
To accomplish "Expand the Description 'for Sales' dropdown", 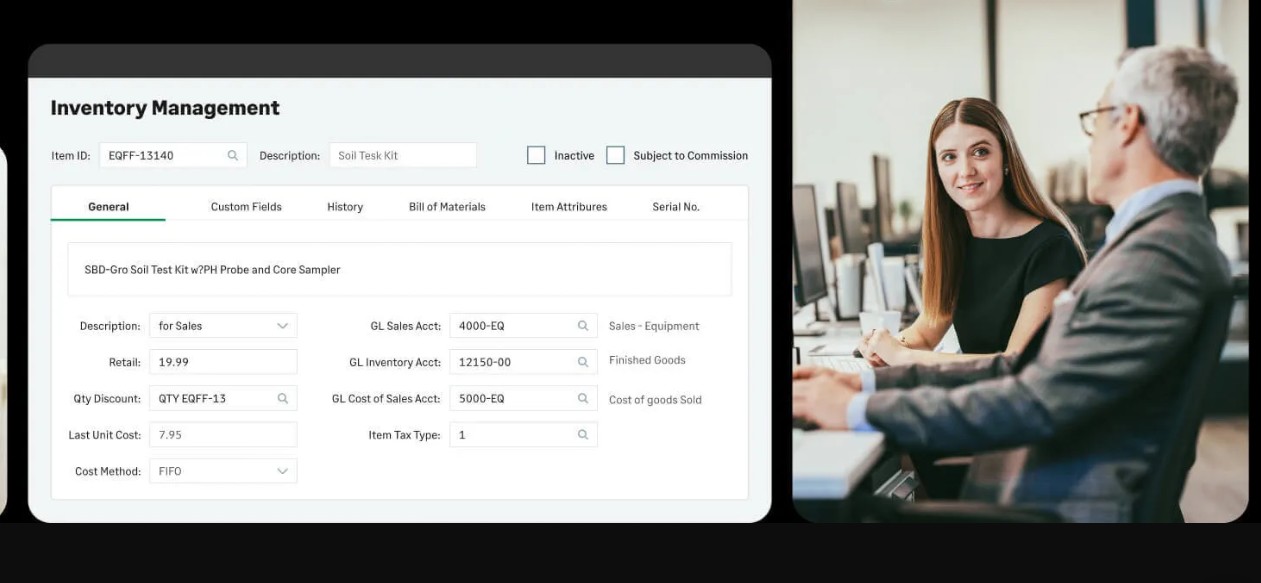I will tap(282, 326).
